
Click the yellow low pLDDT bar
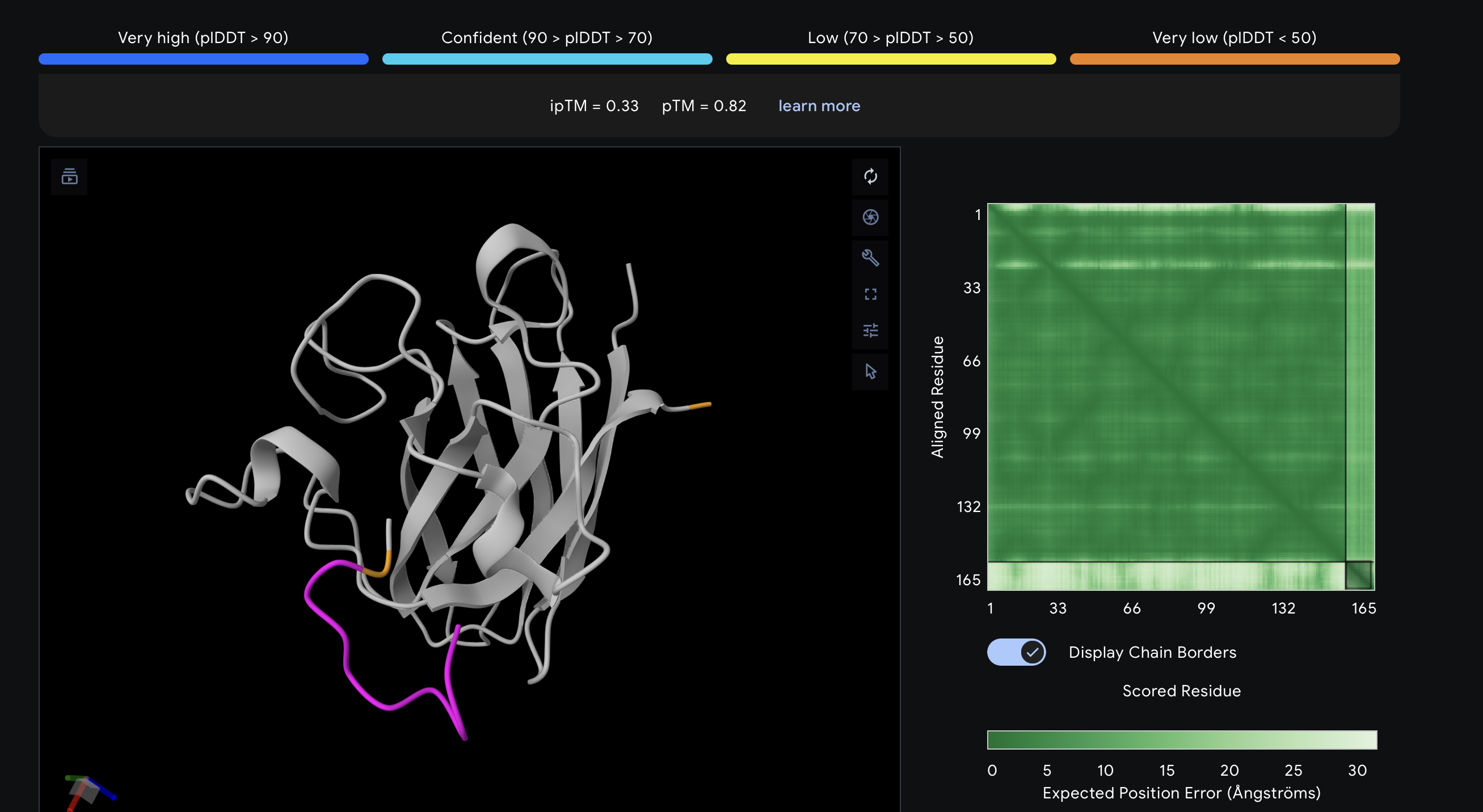click(891, 59)
